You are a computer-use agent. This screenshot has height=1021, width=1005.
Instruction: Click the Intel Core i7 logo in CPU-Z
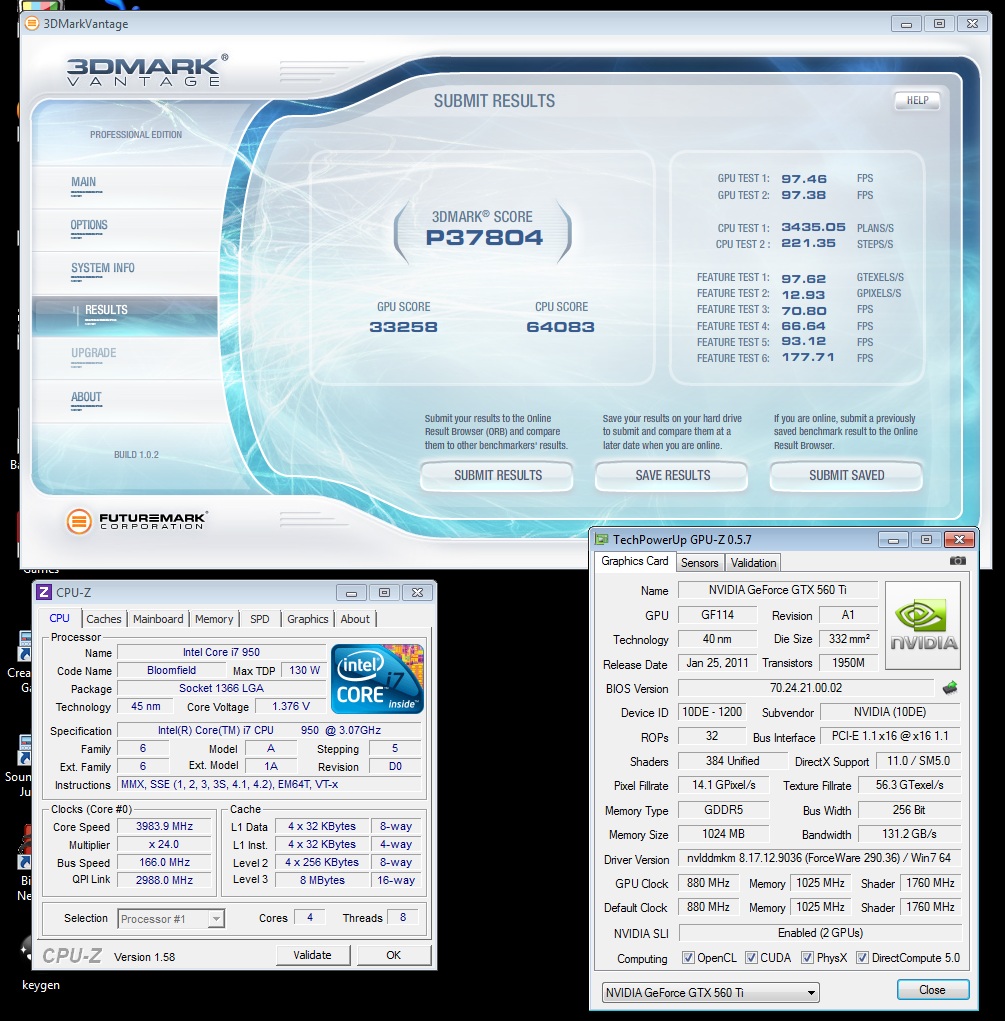(378, 678)
